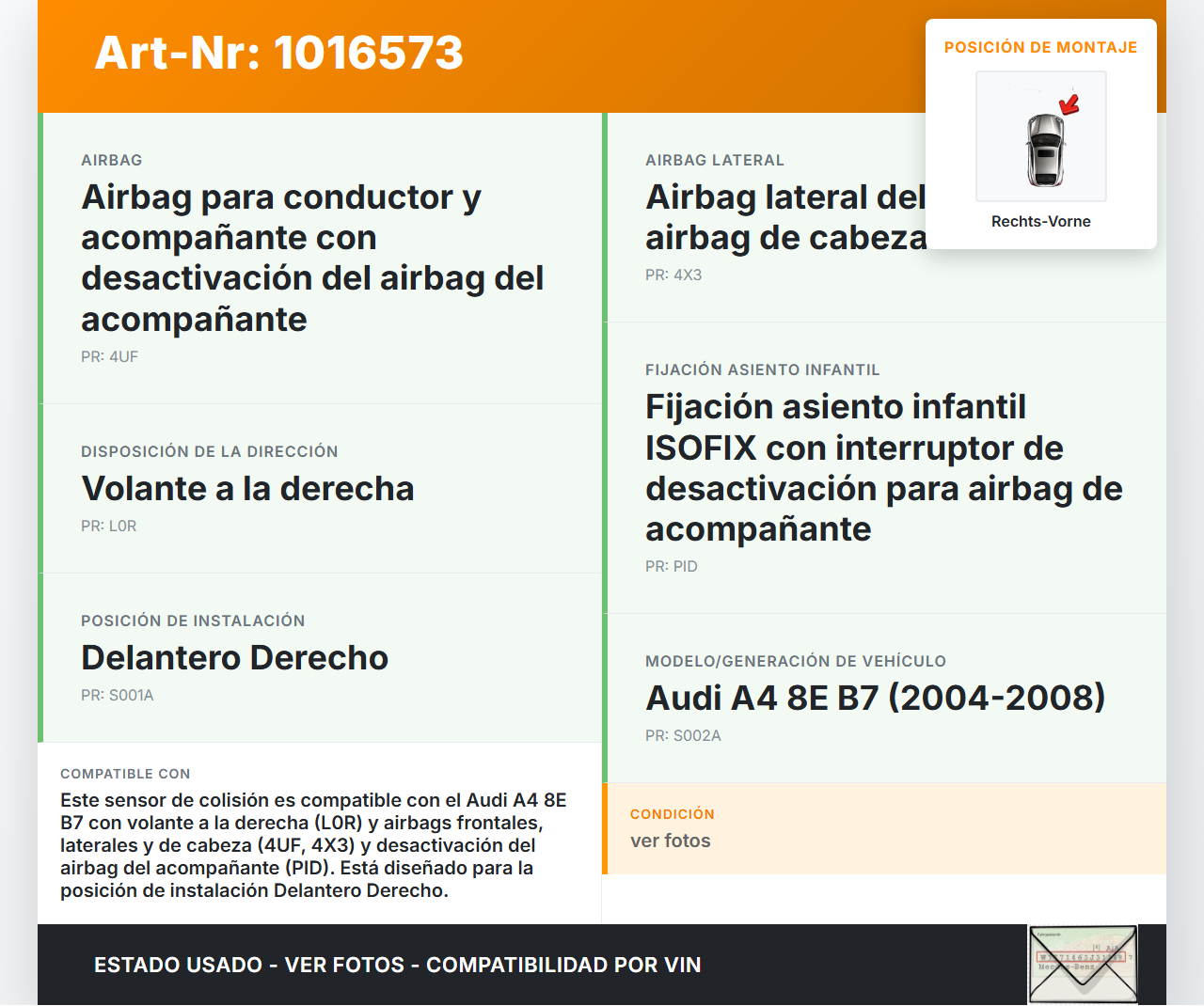
Task: Click the 'Audi A4 8E B7 (2004-2008)' heading
Action: [x=876, y=698]
